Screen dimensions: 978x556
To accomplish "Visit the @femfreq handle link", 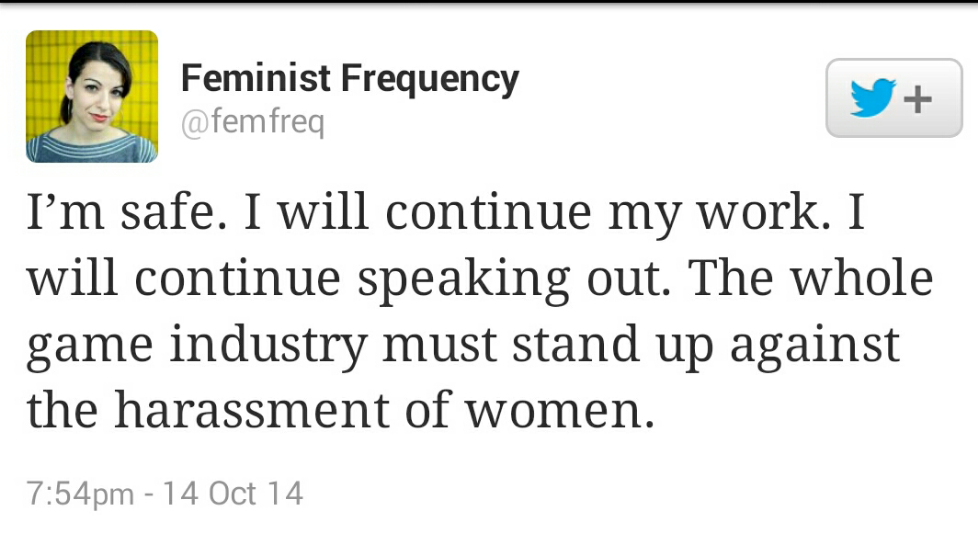I will coord(252,124).
